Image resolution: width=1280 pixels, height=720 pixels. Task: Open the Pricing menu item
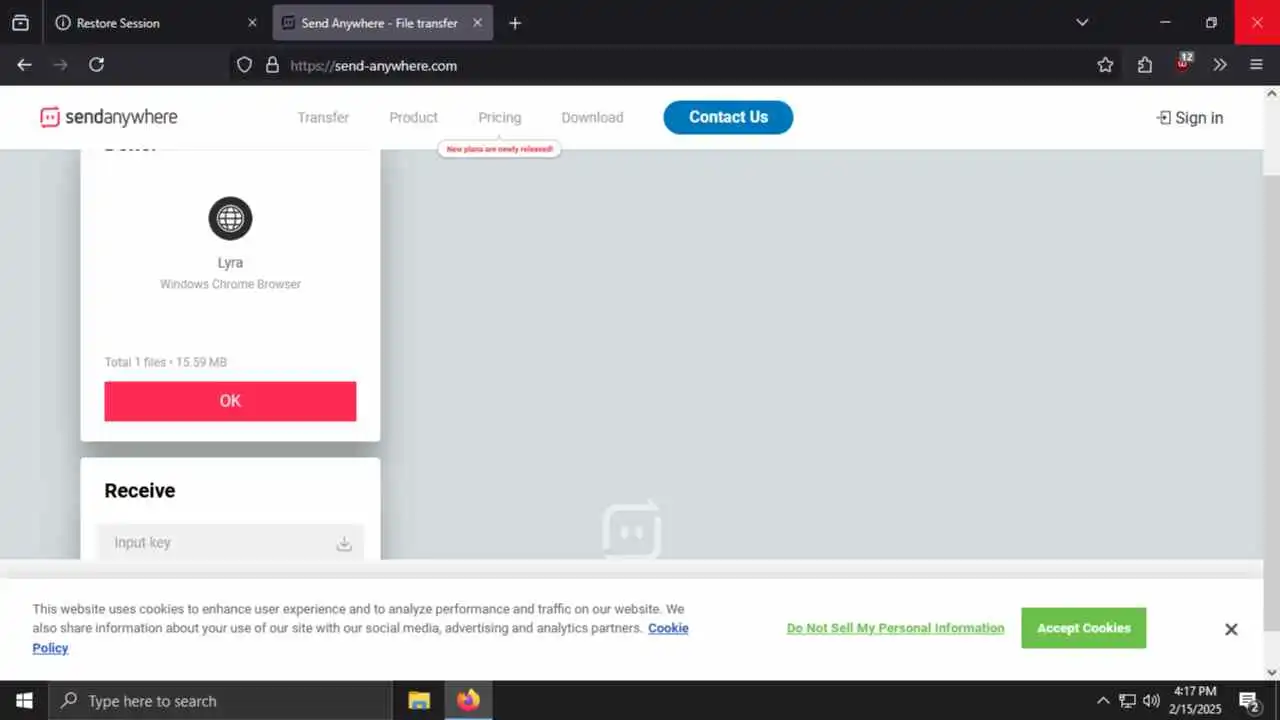click(x=499, y=117)
